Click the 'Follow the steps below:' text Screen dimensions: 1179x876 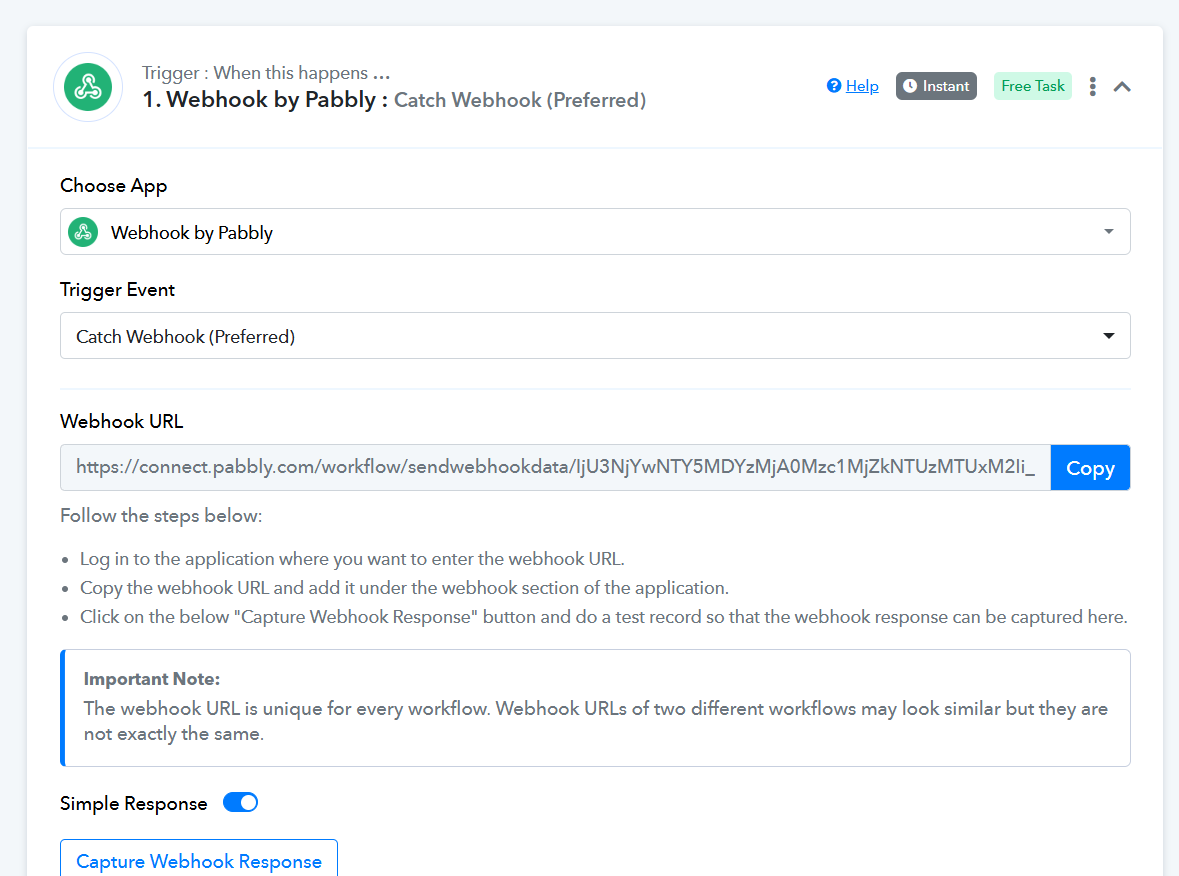point(161,516)
